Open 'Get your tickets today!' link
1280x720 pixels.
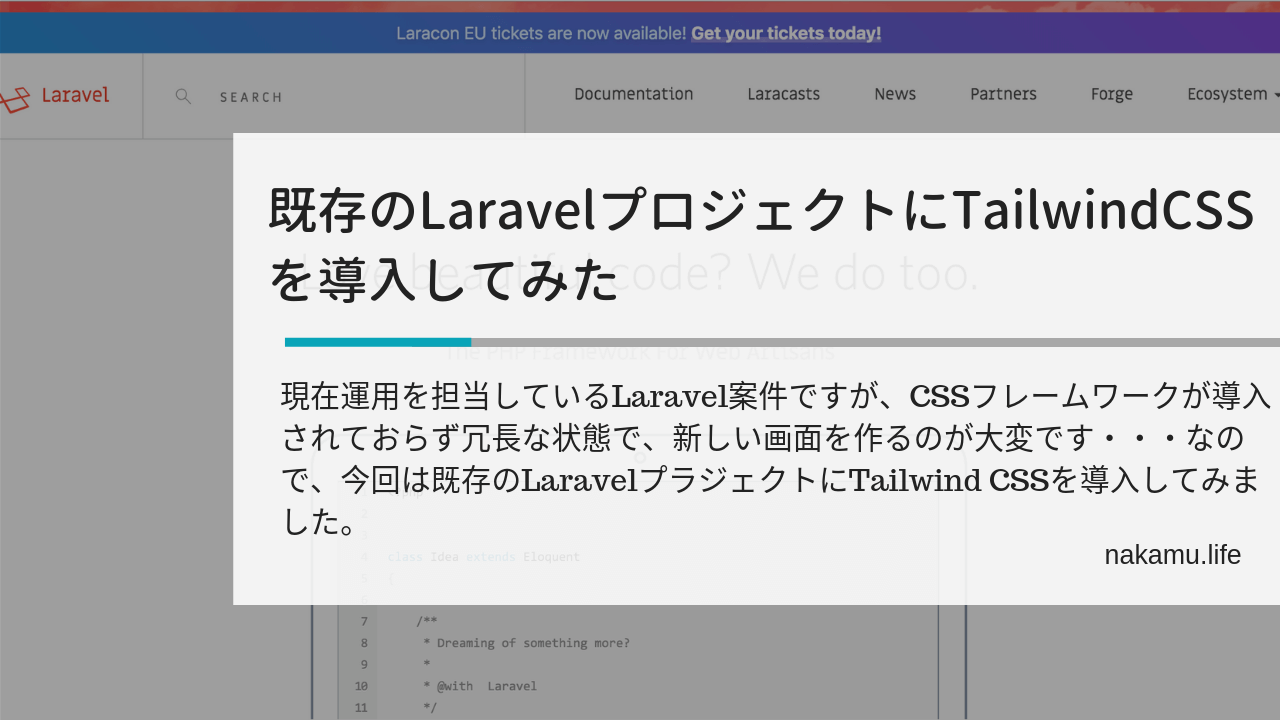(x=785, y=32)
